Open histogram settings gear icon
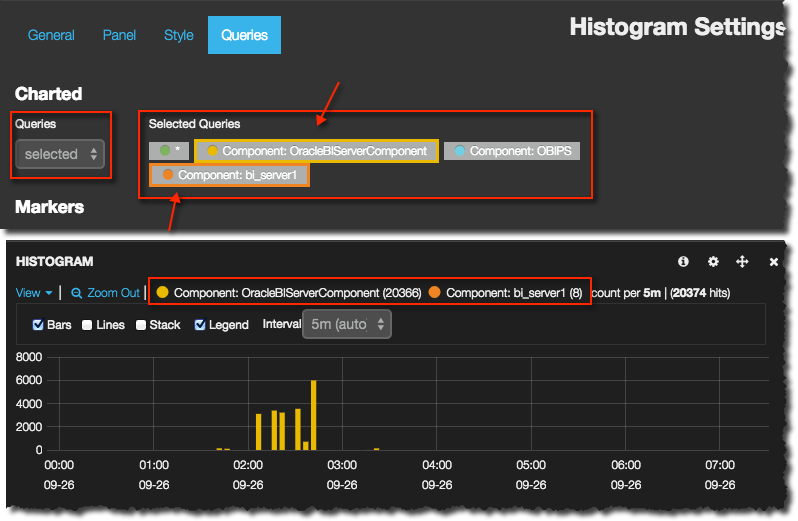The image size is (798, 521). point(713,261)
